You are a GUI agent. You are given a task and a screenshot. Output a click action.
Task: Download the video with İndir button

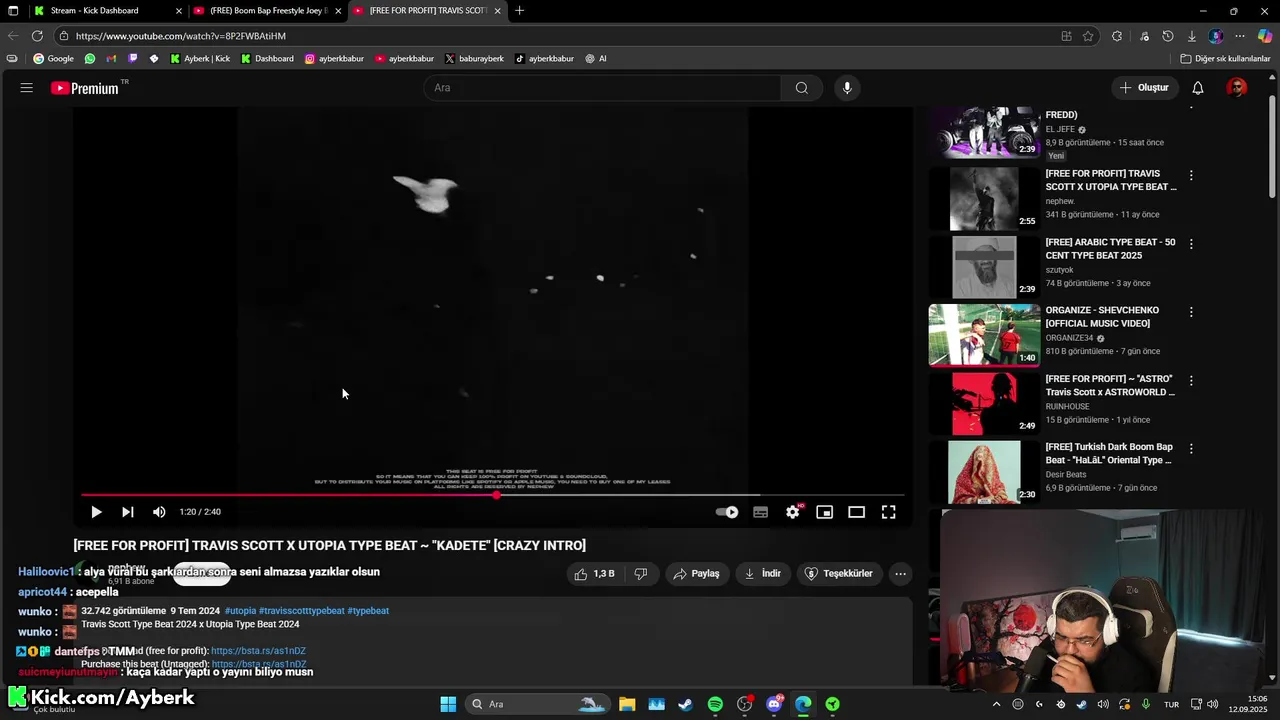763,574
